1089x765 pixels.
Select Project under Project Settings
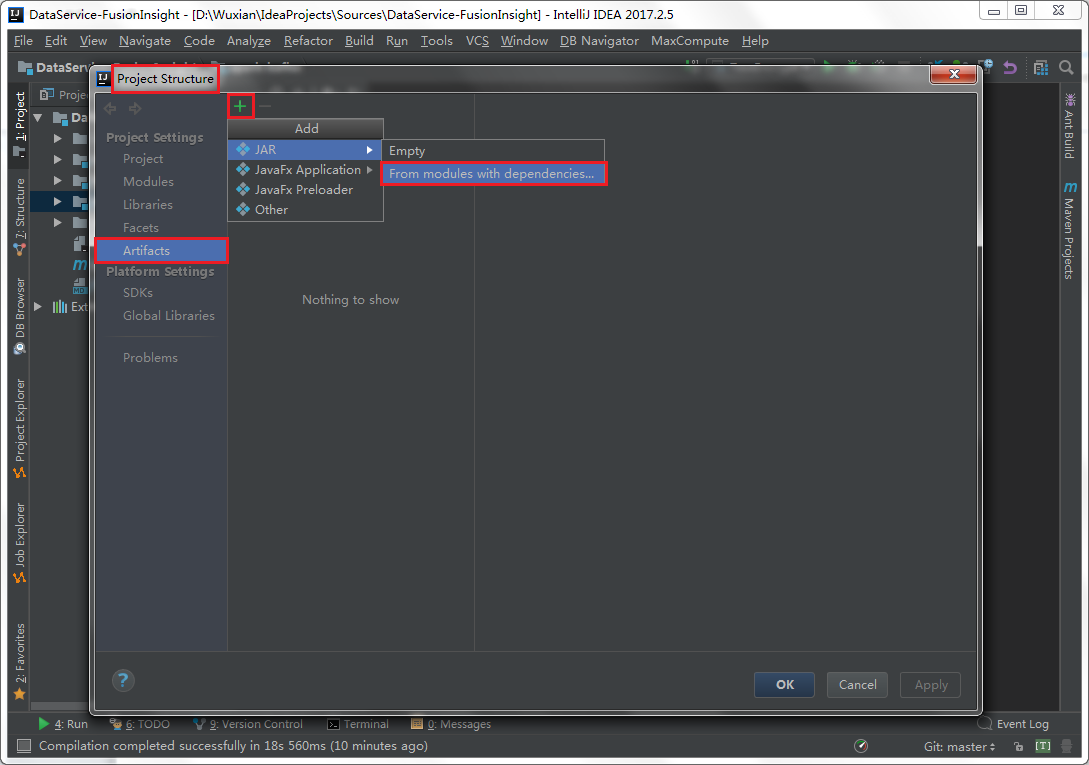click(x=143, y=158)
